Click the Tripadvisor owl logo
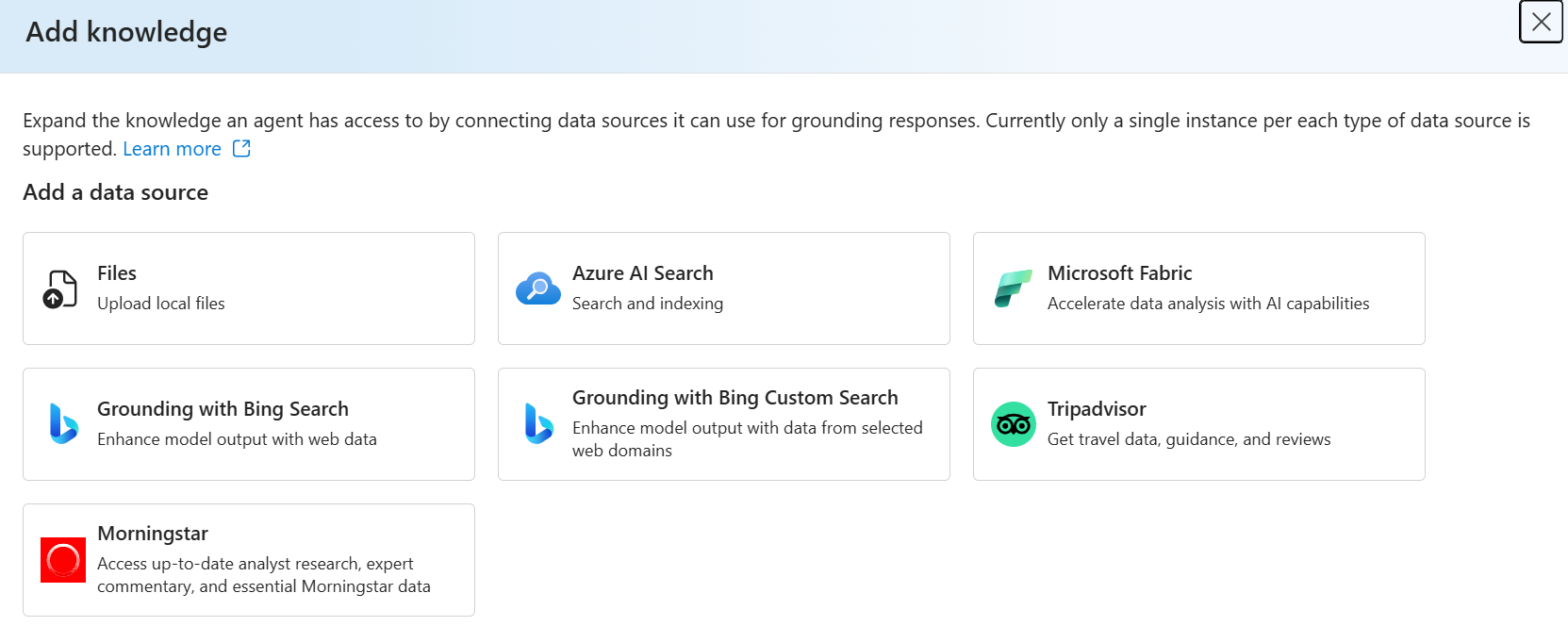 click(x=1014, y=424)
